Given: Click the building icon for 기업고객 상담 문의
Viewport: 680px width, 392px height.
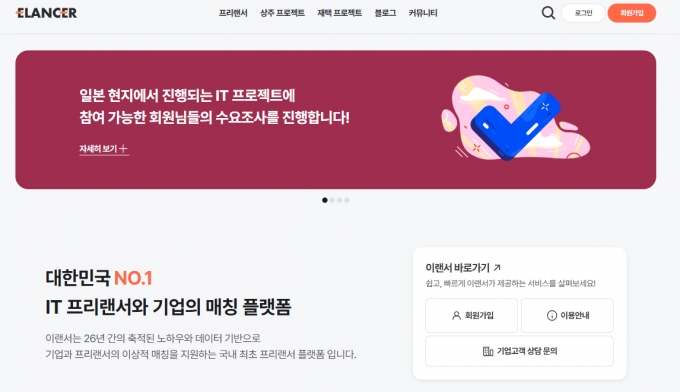Looking at the screenshot, I should pyautogui.click(x=488, y=351).
